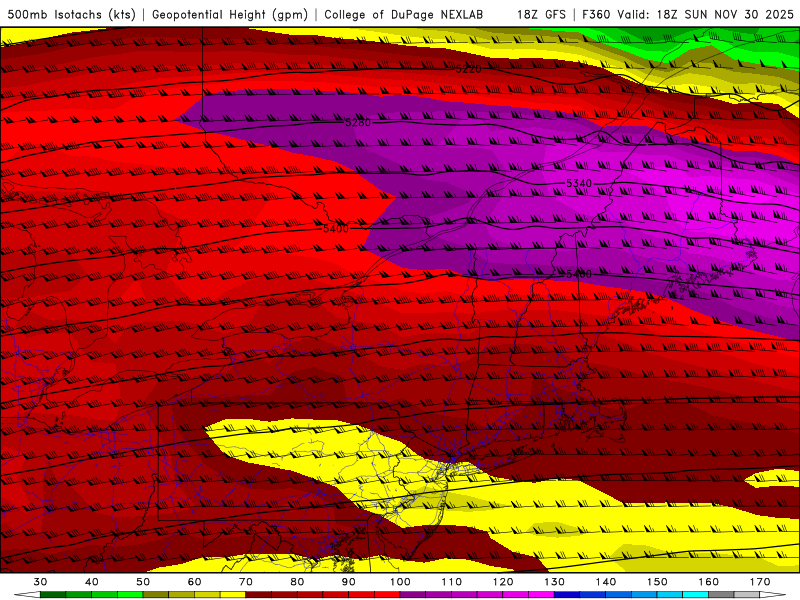Viewport: 800px width, 600px height.
Task: Click the cyan swatch before 160
Action: click(696, 595)
